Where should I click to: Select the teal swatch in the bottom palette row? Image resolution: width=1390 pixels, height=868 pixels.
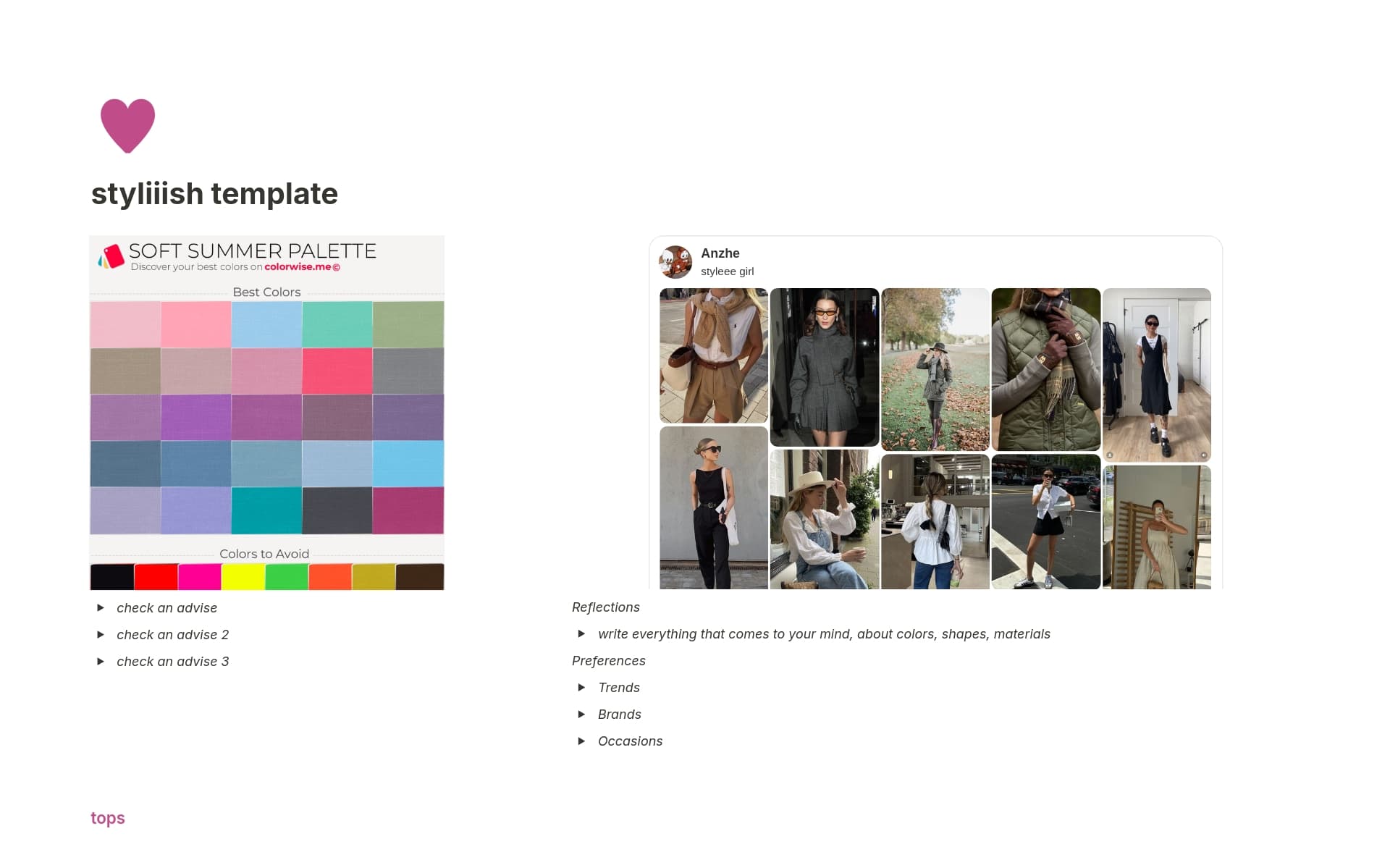point(266,510)
